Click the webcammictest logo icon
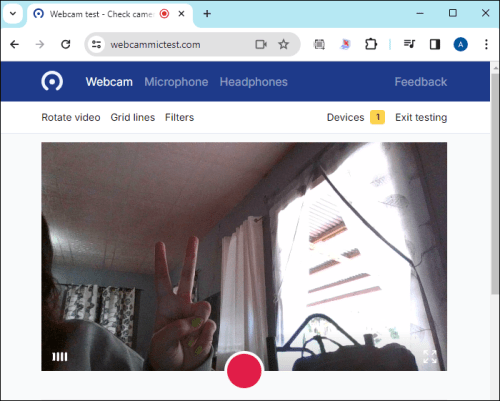 click(52, 81)
